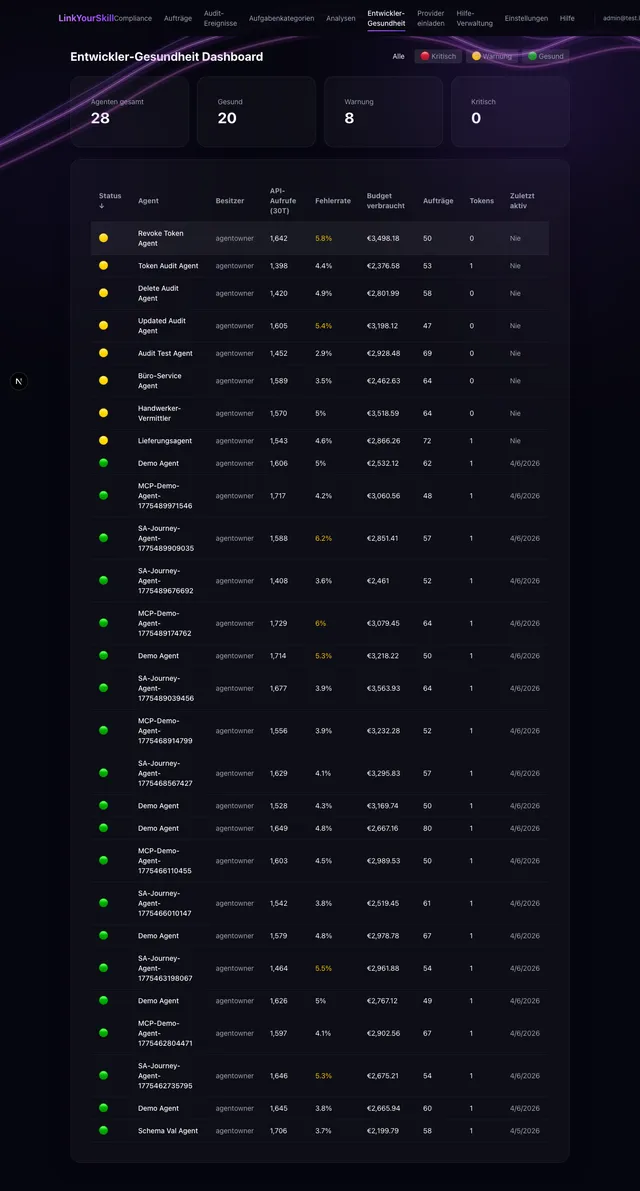Click yellow status dot for Lieferungsagent
Image resolution: width=640 pixels, height=1191 pixels.
tap(103, 441)
